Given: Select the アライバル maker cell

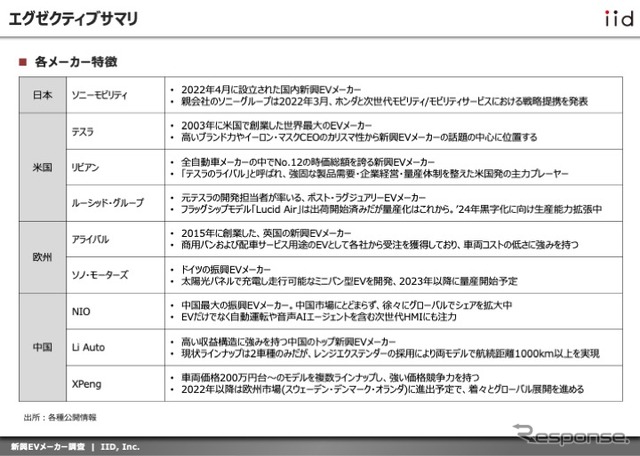Looking at the screenshot, I should (x=116, y=239).
